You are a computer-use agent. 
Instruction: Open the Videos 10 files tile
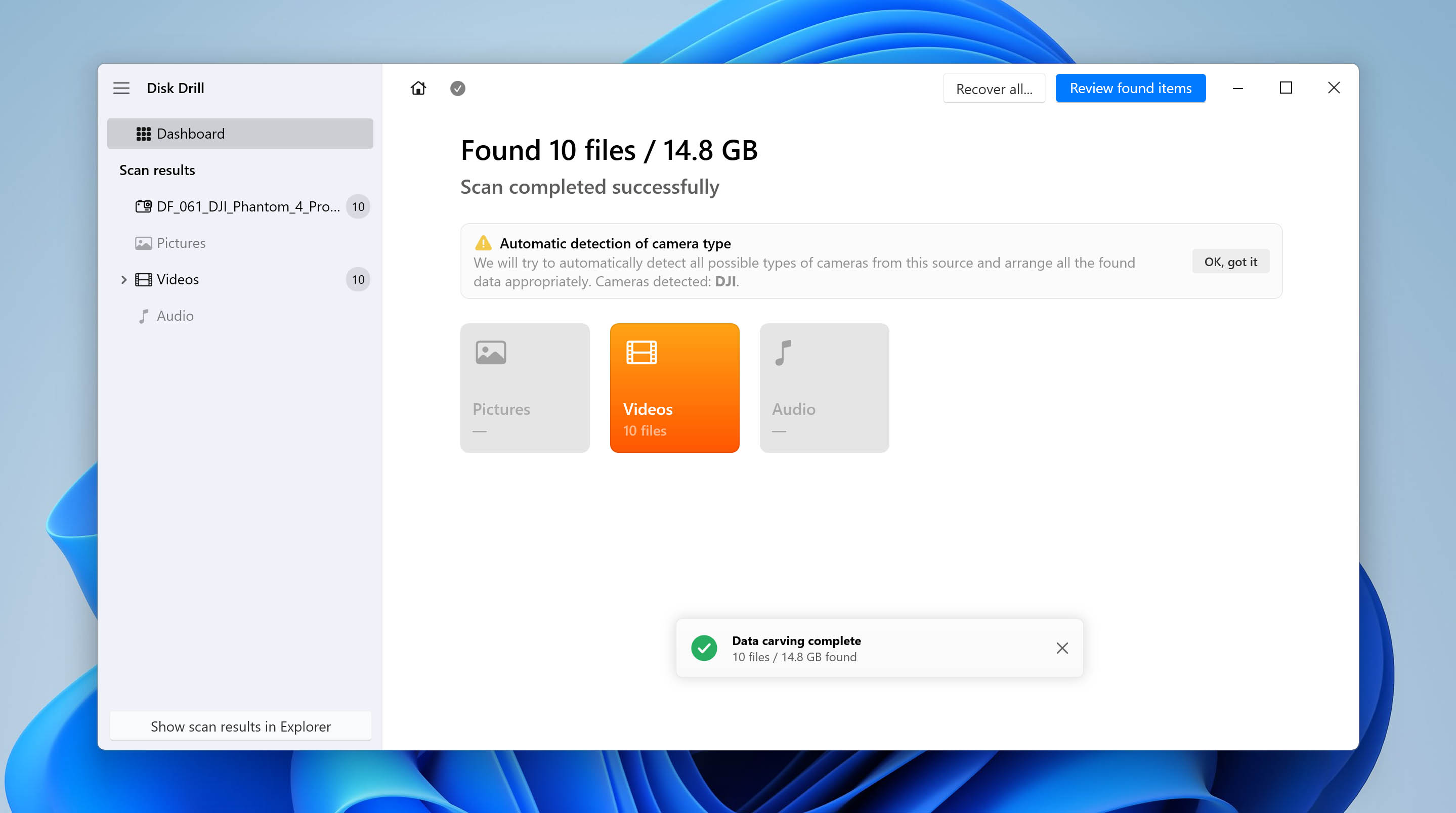pos(674,388)
